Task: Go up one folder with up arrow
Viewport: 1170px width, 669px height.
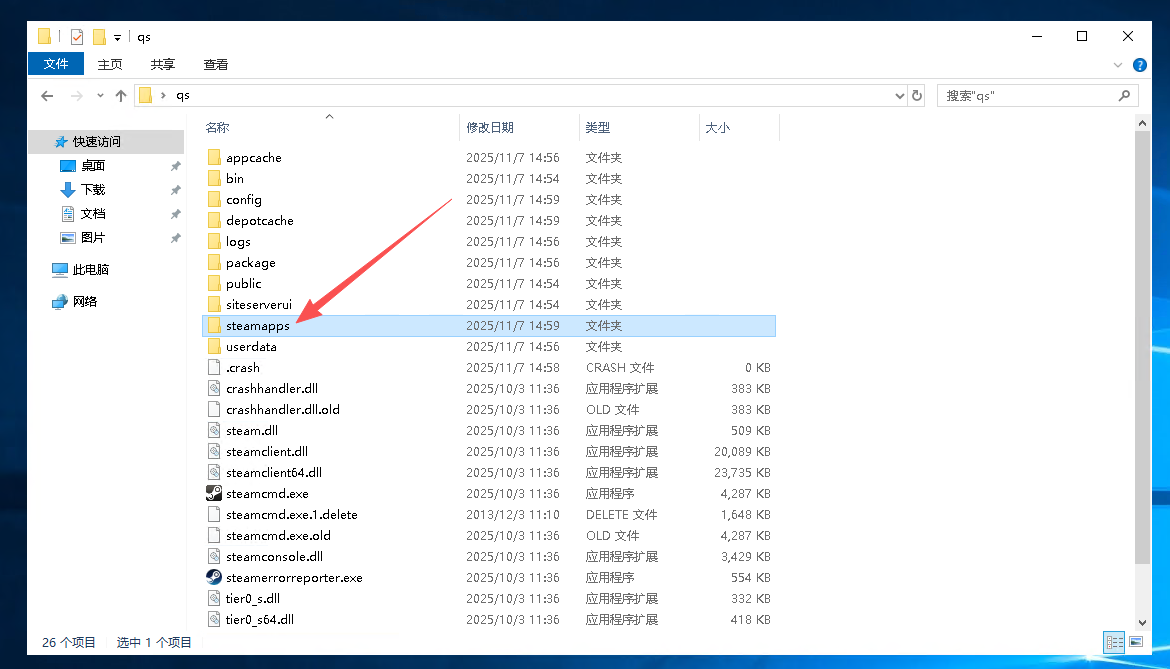Action: coord(121,96)
